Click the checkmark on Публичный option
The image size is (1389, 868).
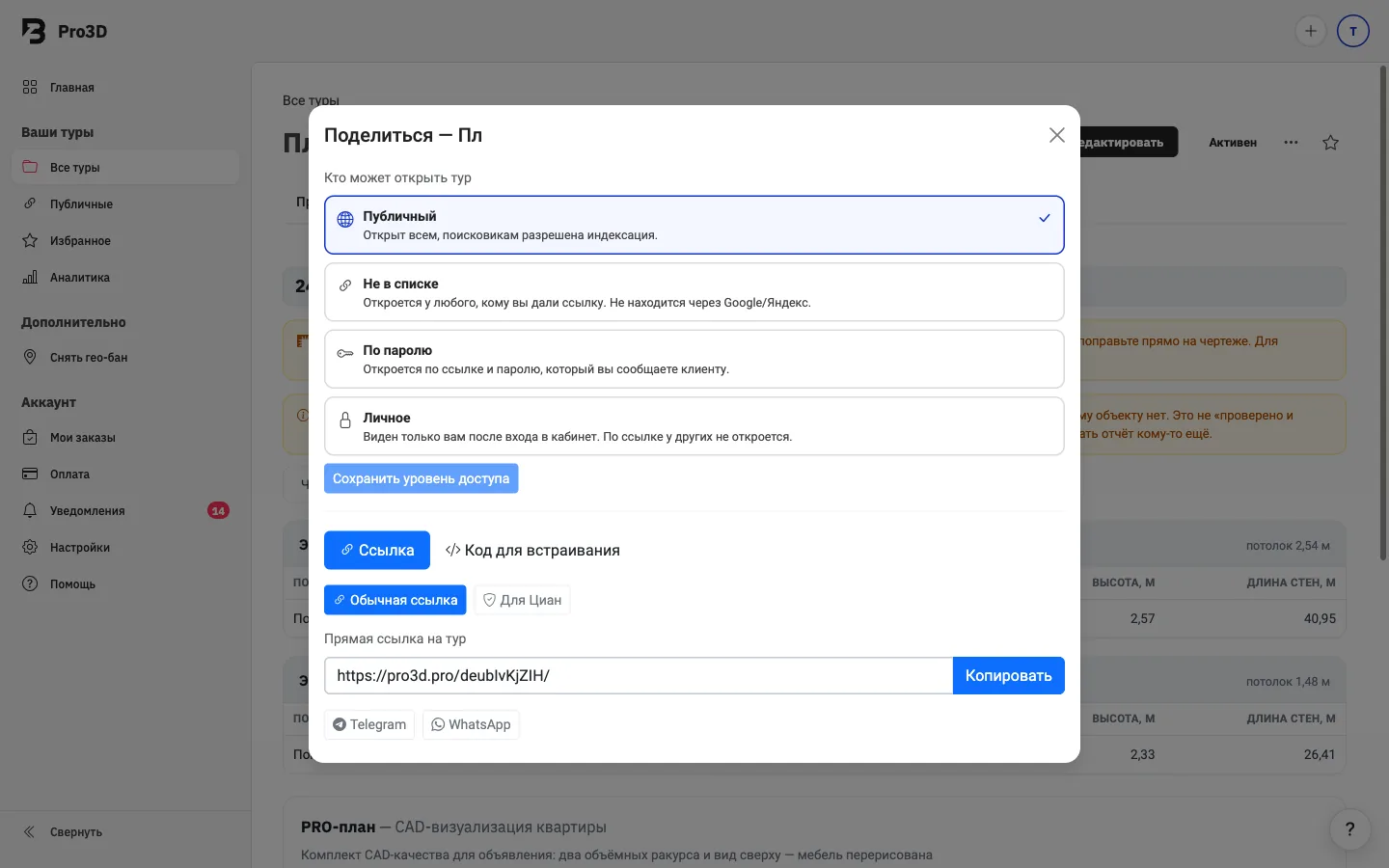[x=1045, y=218]
